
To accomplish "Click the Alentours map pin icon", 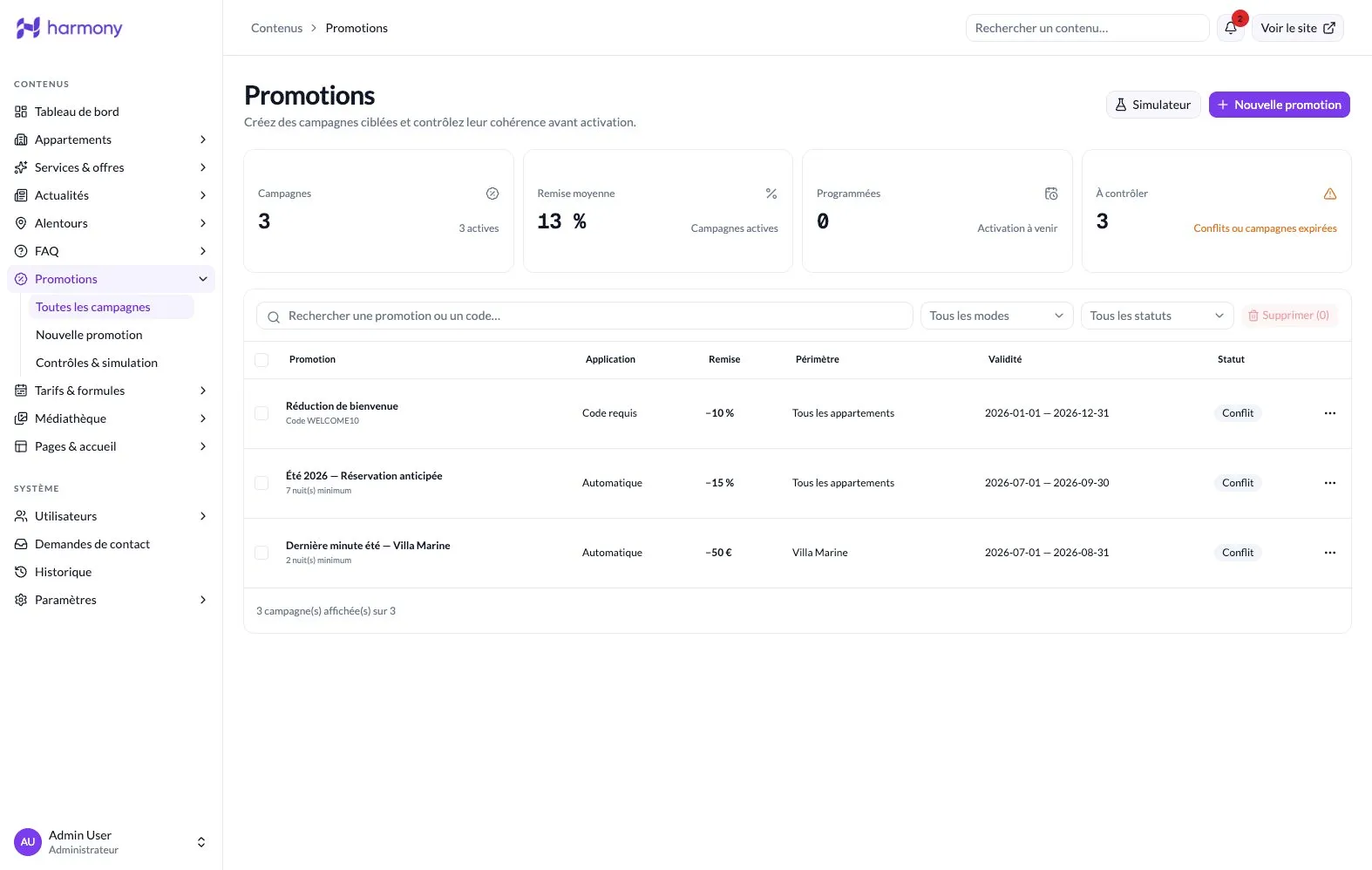I will click(x=21, y=223).
